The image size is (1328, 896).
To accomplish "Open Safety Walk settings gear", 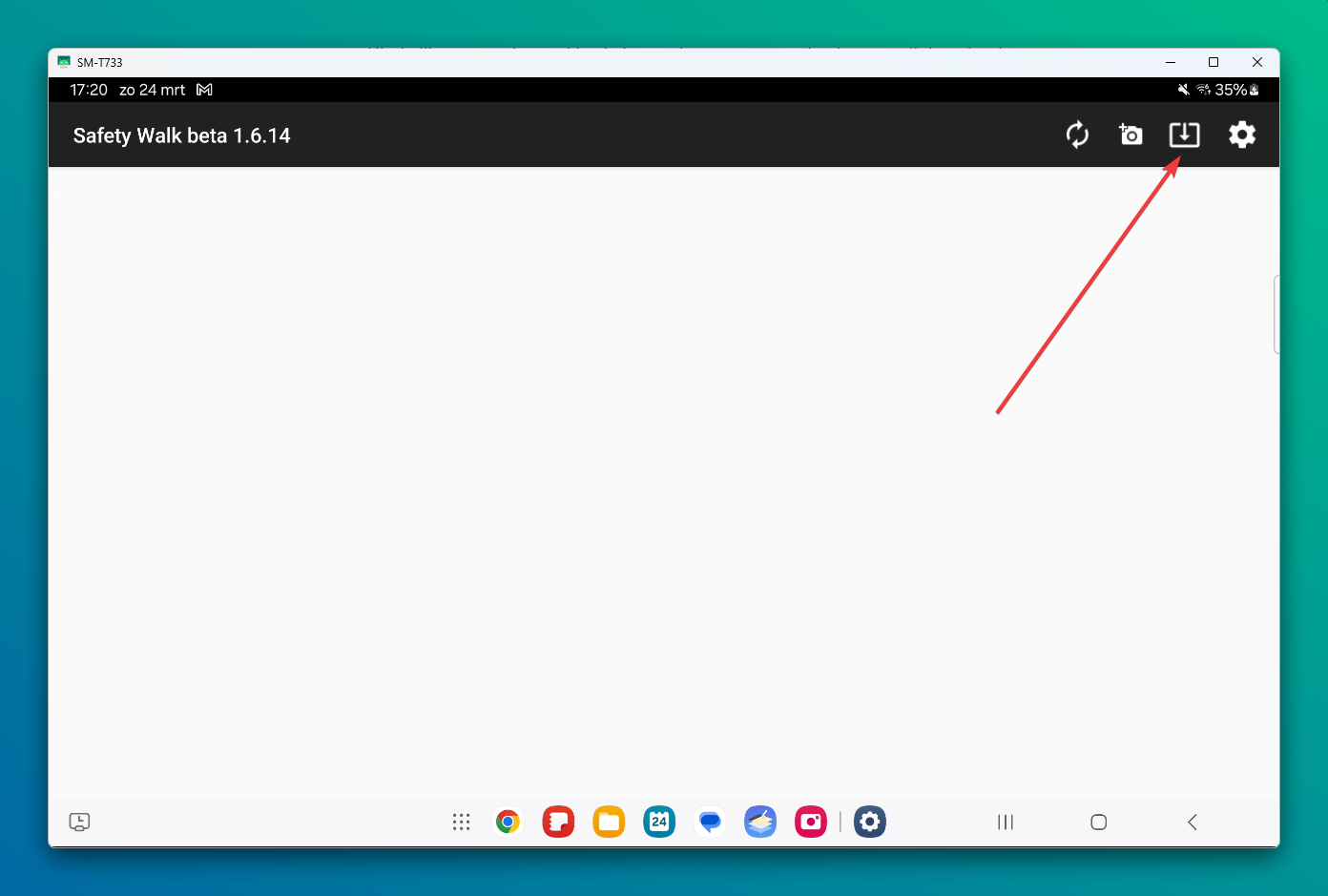I will click(x=1241, y=135).
